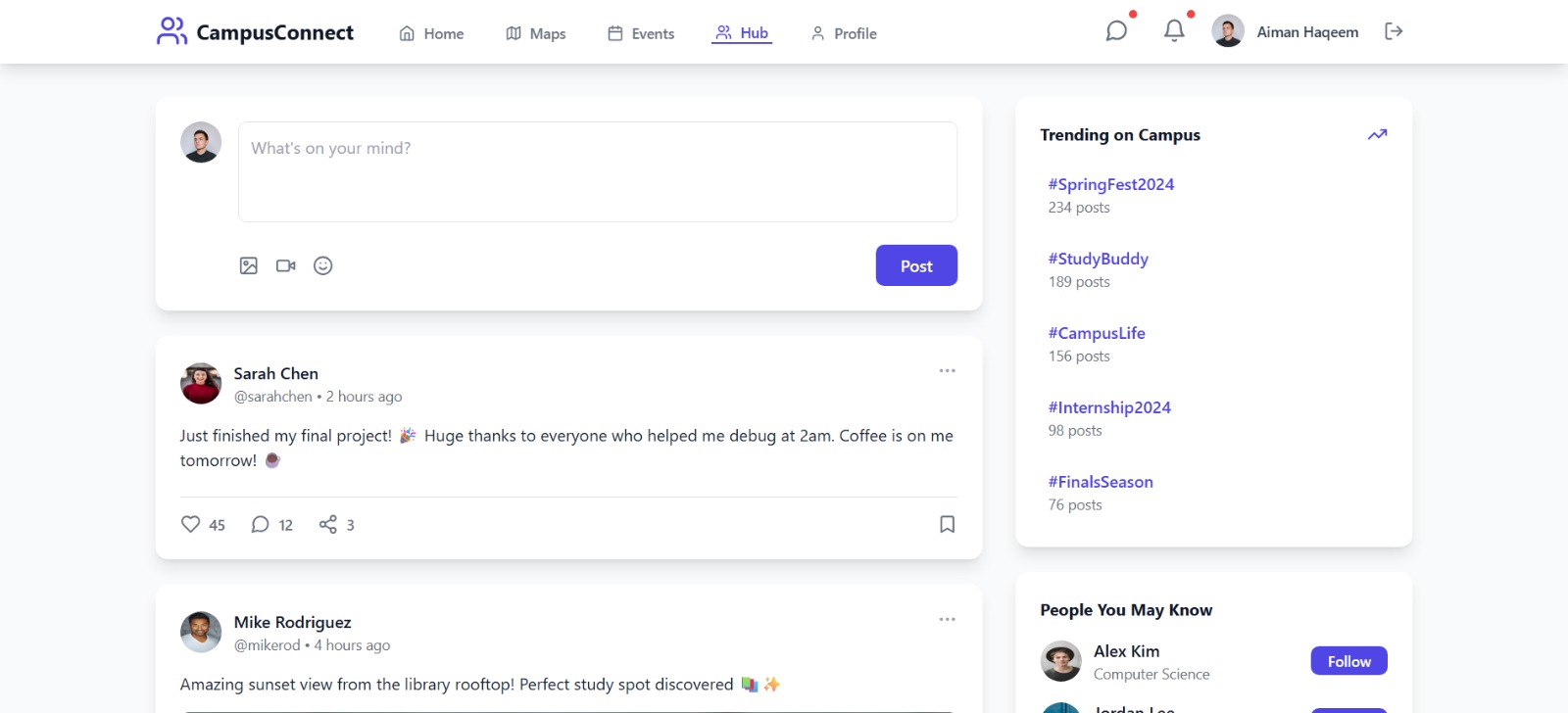This screenshot has width=1568, height=713.
Task: Click the CampusConnect brand name
Action: pyautogui.click(x=274, y=32)
